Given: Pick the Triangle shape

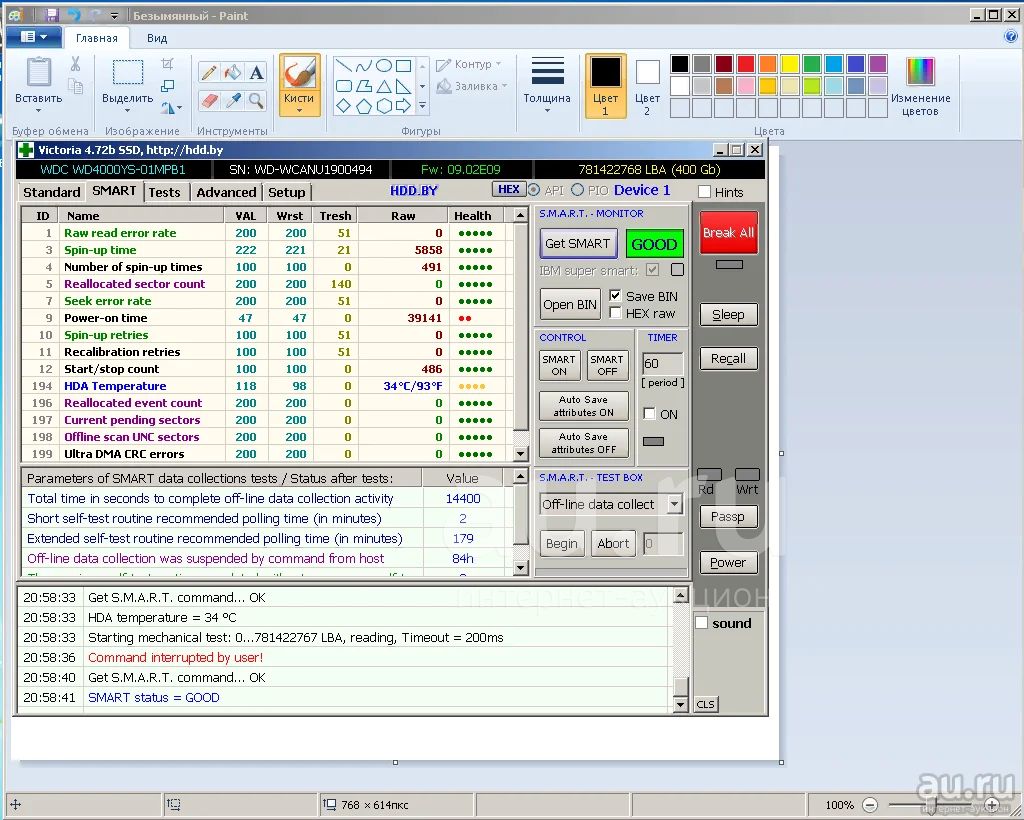Looking at the screenshot, I should click(384, 86).
